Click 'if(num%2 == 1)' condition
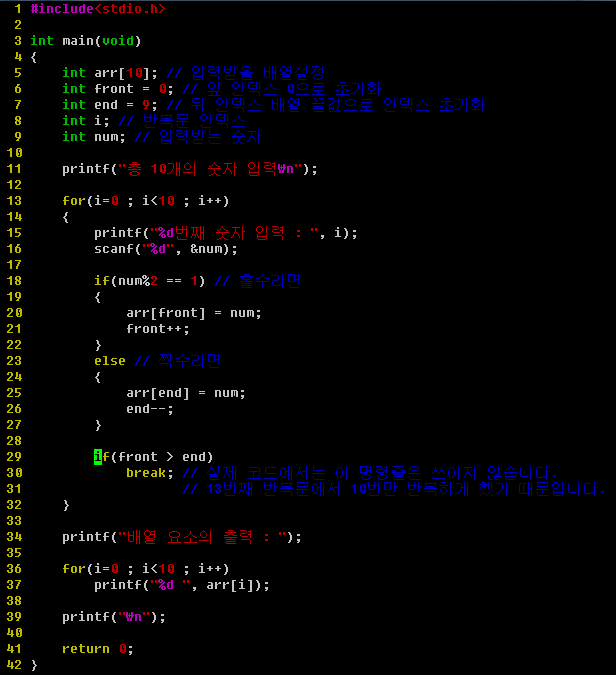This screenshot has height=675, width=616. 149,281
